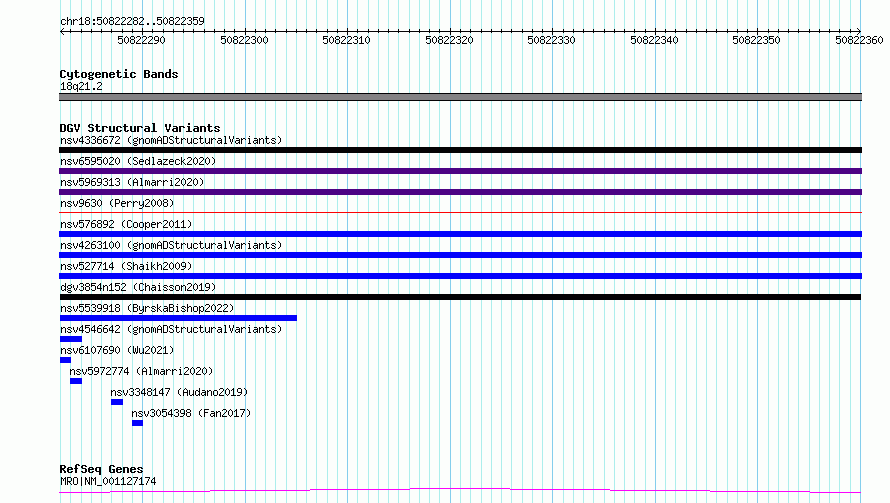Open variant dgv3854n152 (Chaisson2019) label
This screenshot has height=503, width=890.
pyautogui.click(x=138, y=287)
